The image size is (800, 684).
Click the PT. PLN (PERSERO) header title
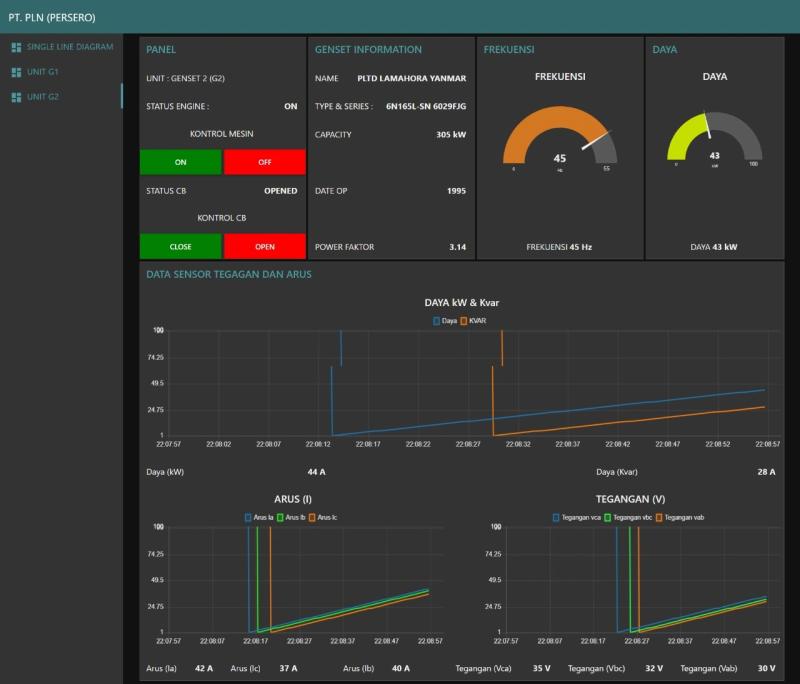[52, 17]
